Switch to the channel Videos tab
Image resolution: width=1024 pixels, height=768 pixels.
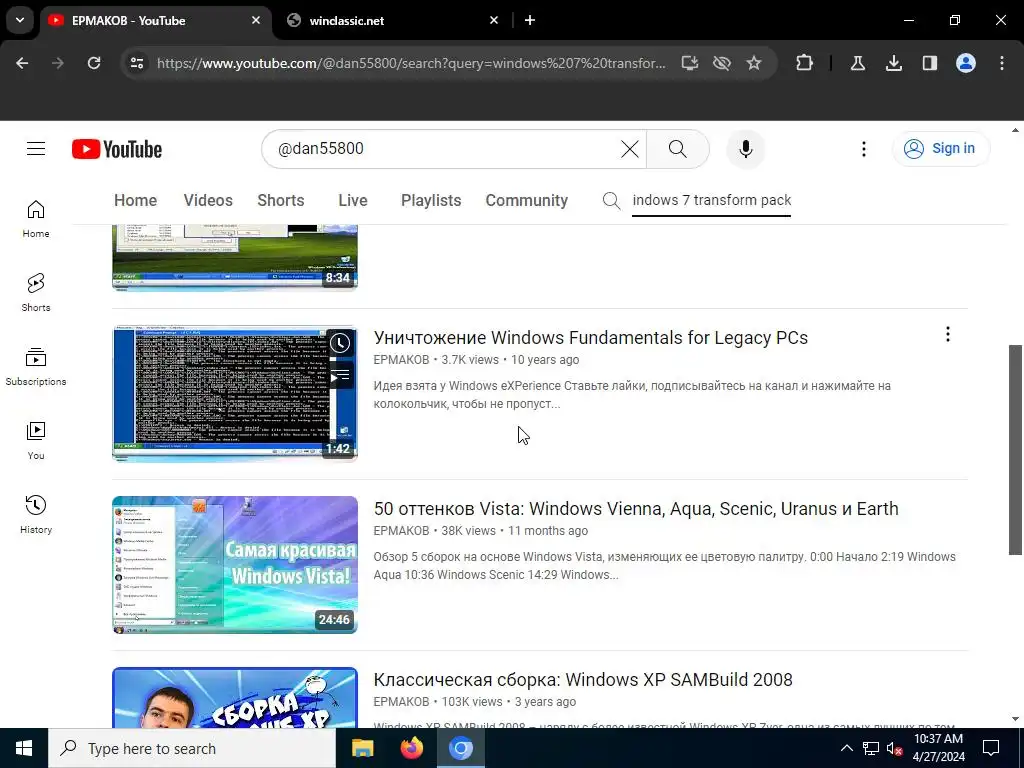(x=208, y=200)
